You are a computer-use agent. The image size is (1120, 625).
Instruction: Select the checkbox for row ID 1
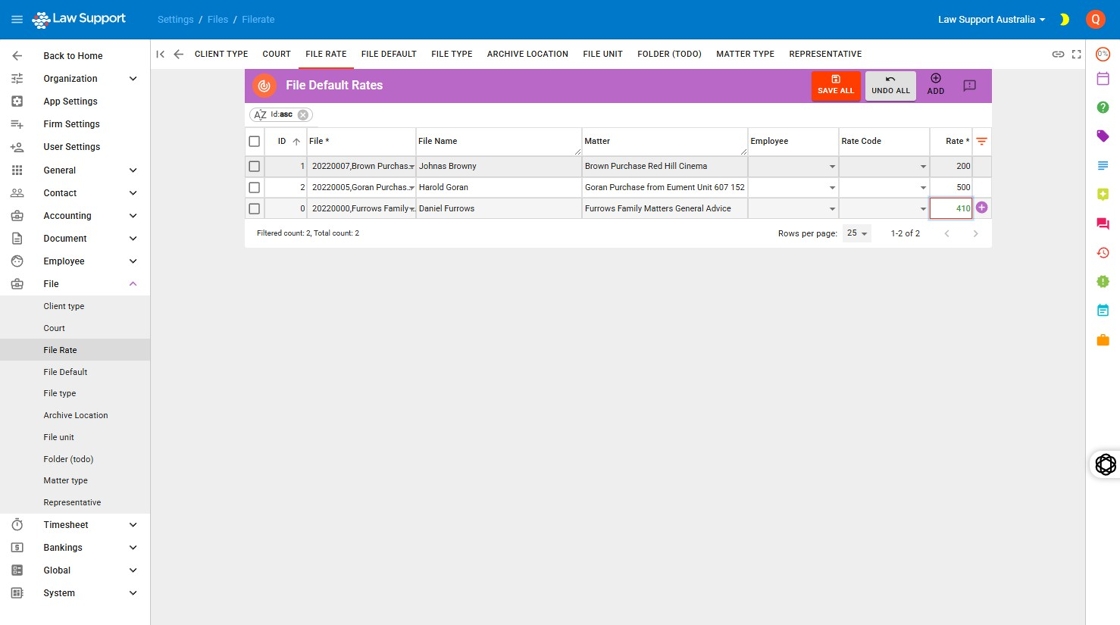254,166
